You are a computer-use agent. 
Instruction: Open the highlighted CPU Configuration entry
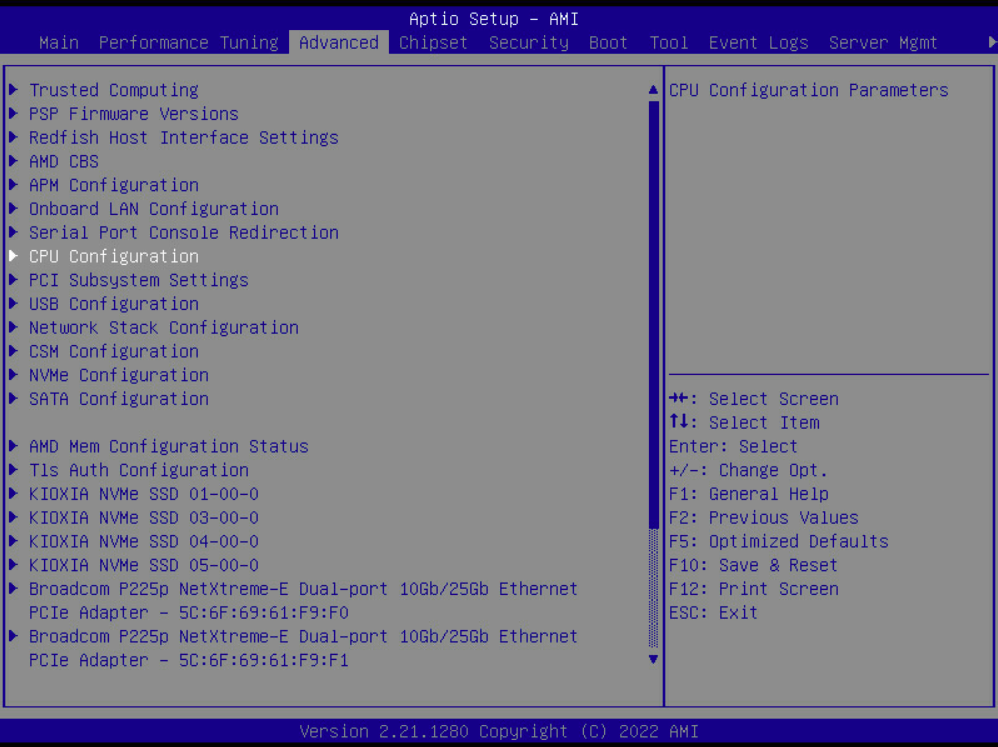point(113,256)
